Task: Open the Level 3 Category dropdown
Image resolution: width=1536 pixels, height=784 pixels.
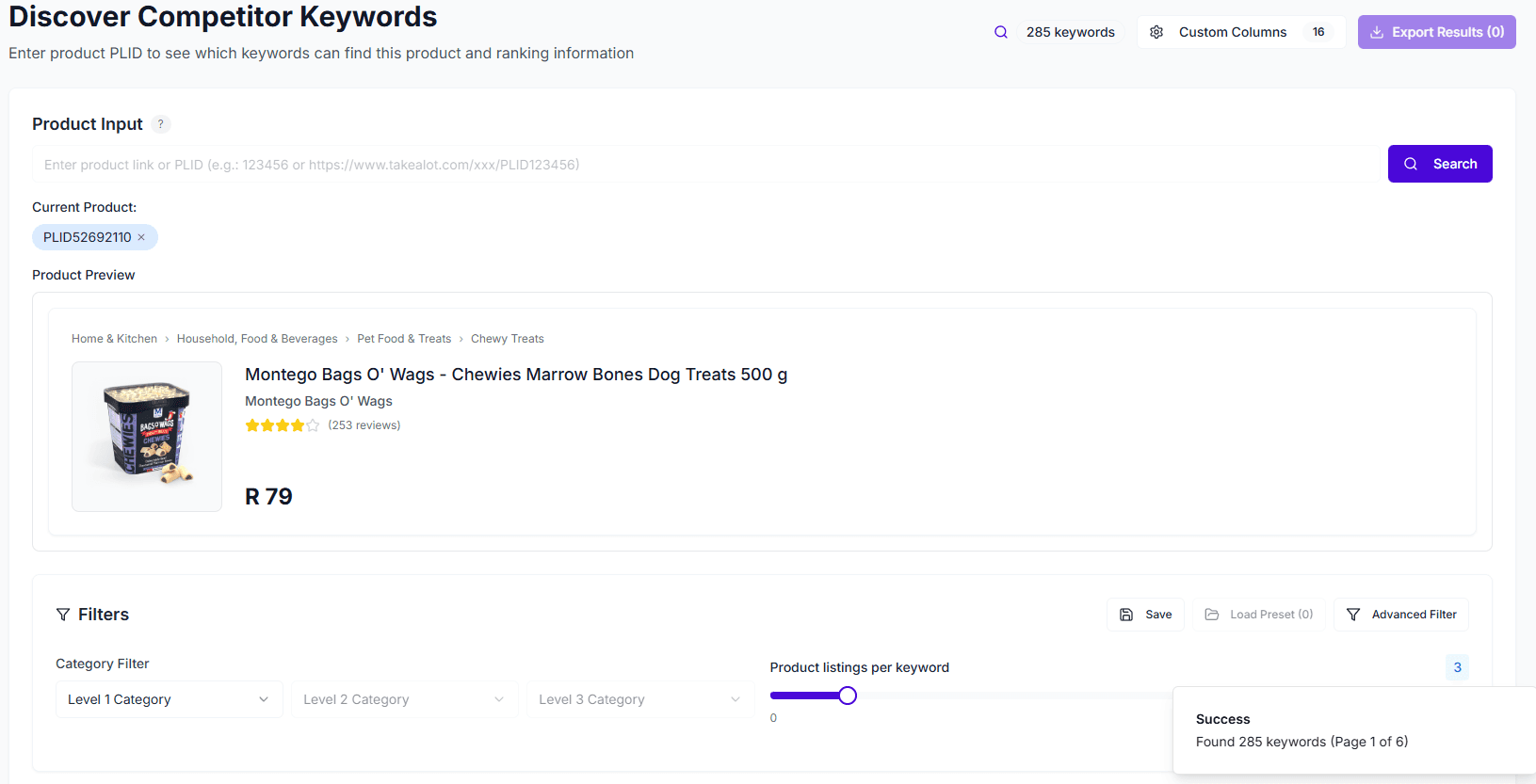Action: 639,699
